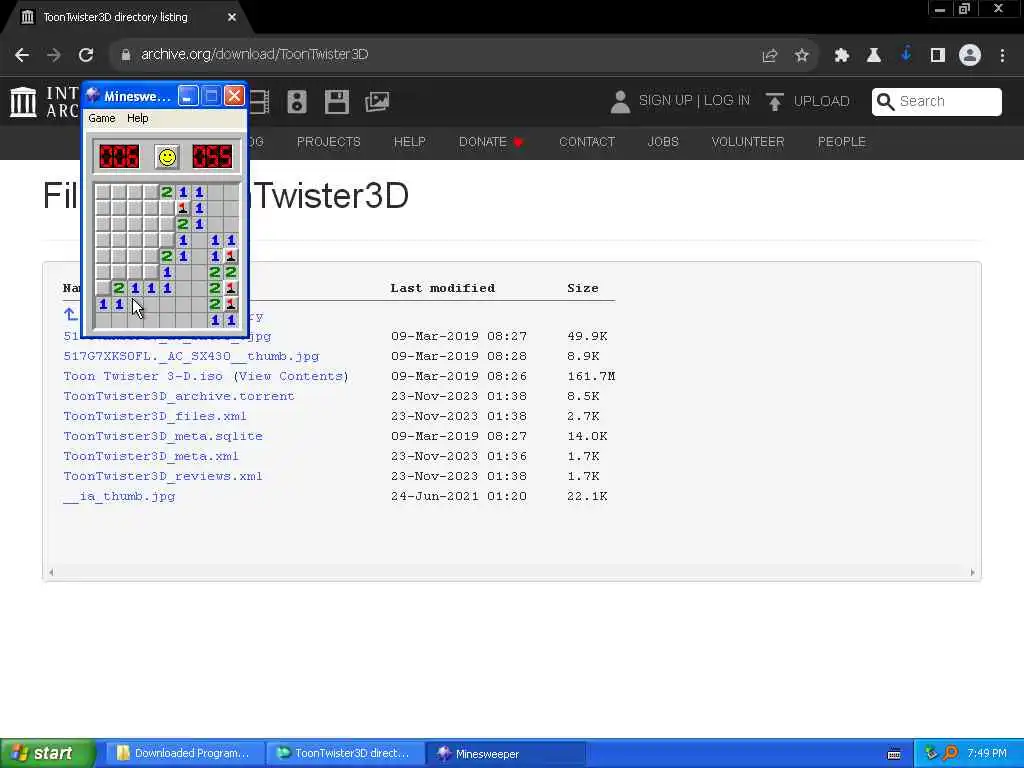This screenshot has width=1024, height=768.
Task: Open ToonTwister3D_reviews.xml
Action: coord(163,476)
